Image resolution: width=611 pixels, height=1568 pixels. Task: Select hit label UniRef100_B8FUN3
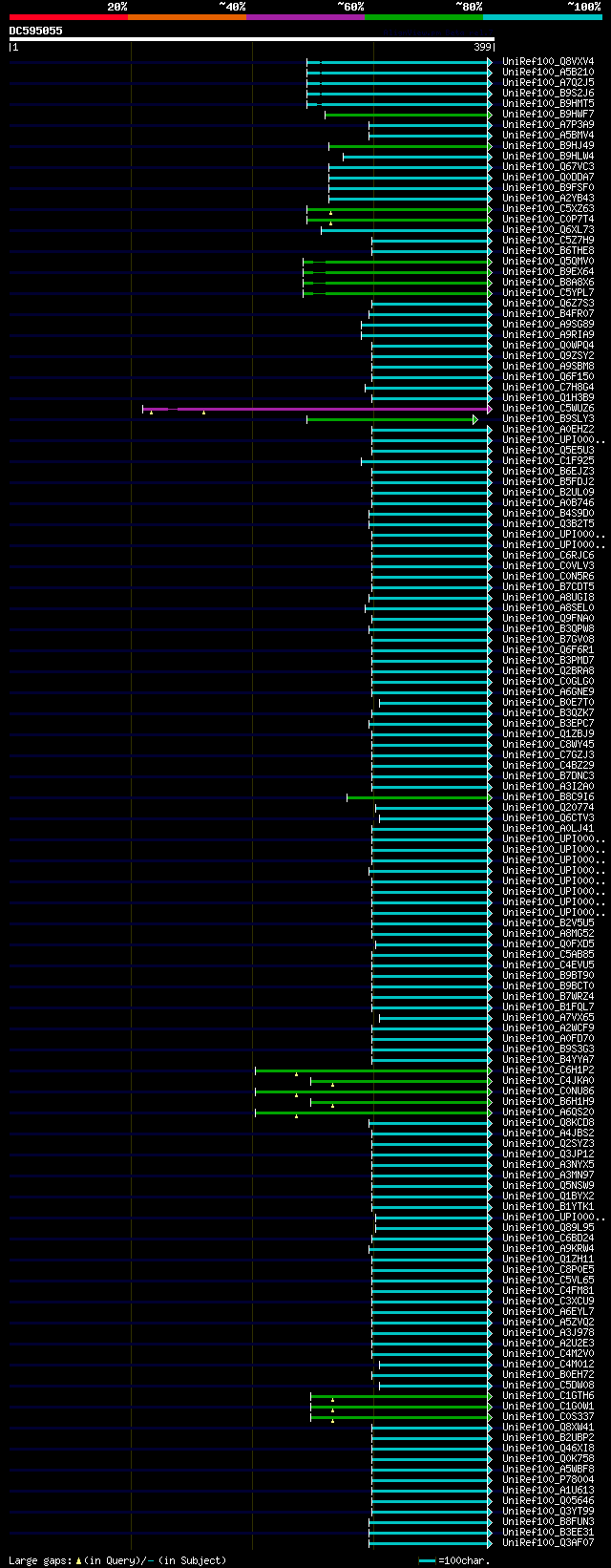click(x=548, y=1521)
